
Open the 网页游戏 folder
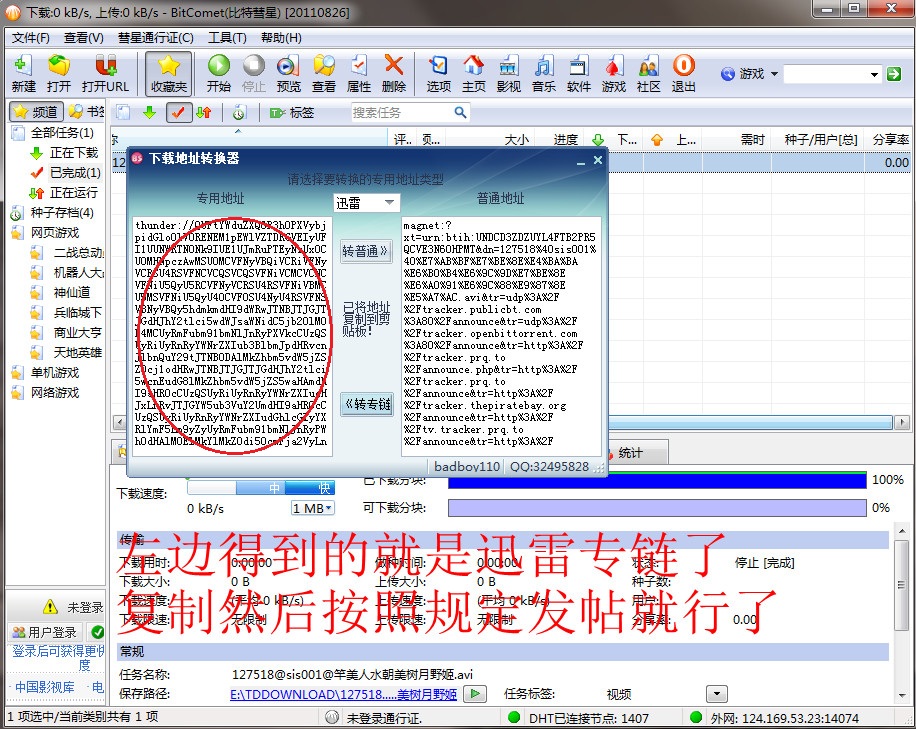(x=54, y=232)
